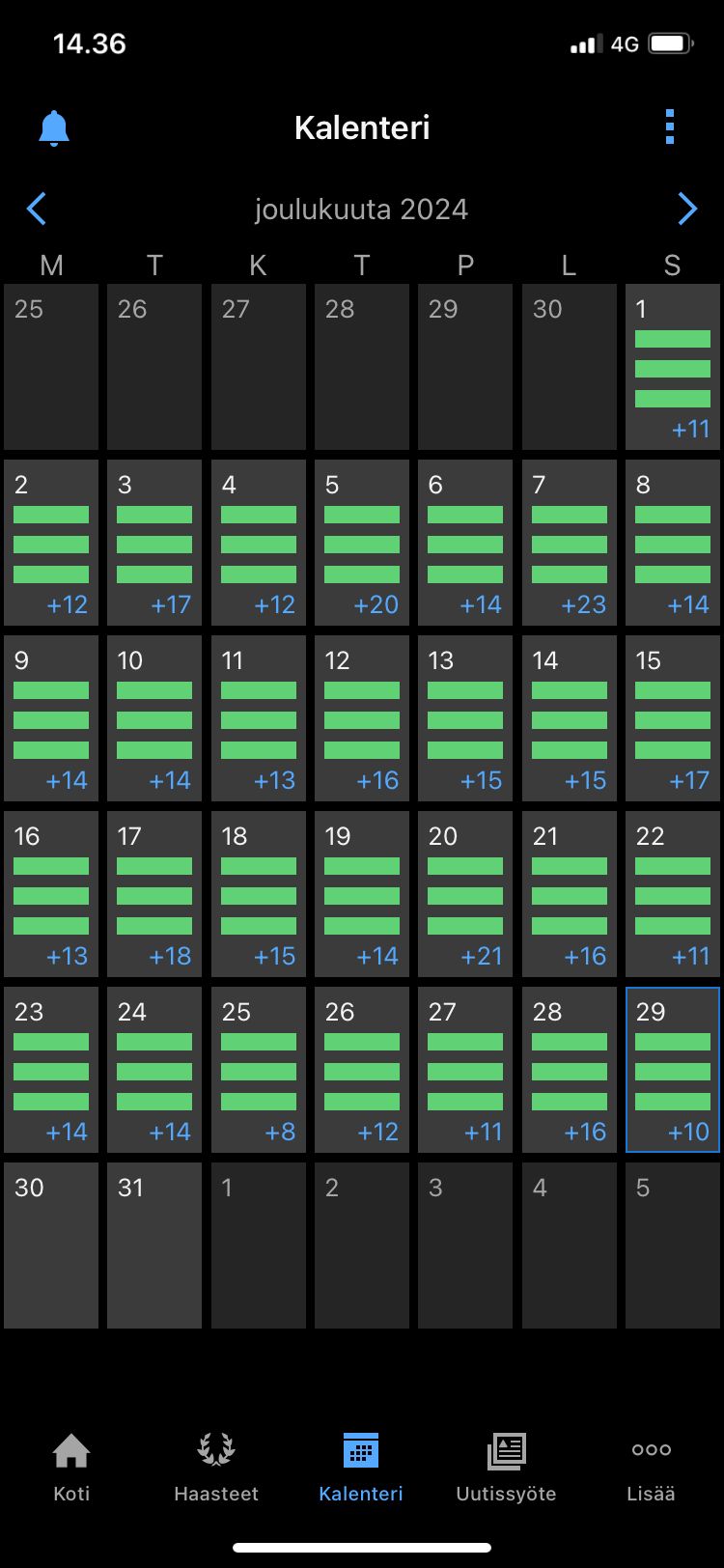Open the three-dot options menu
This screenshot has width=724, height=1568.
670,127
